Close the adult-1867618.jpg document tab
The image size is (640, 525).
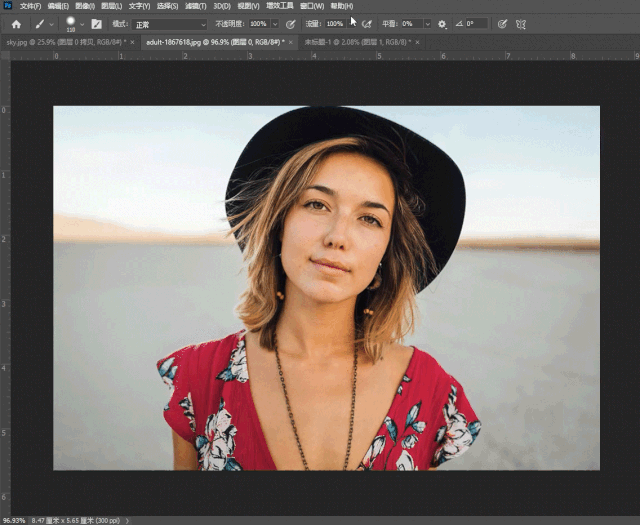[x=291, y=42]
